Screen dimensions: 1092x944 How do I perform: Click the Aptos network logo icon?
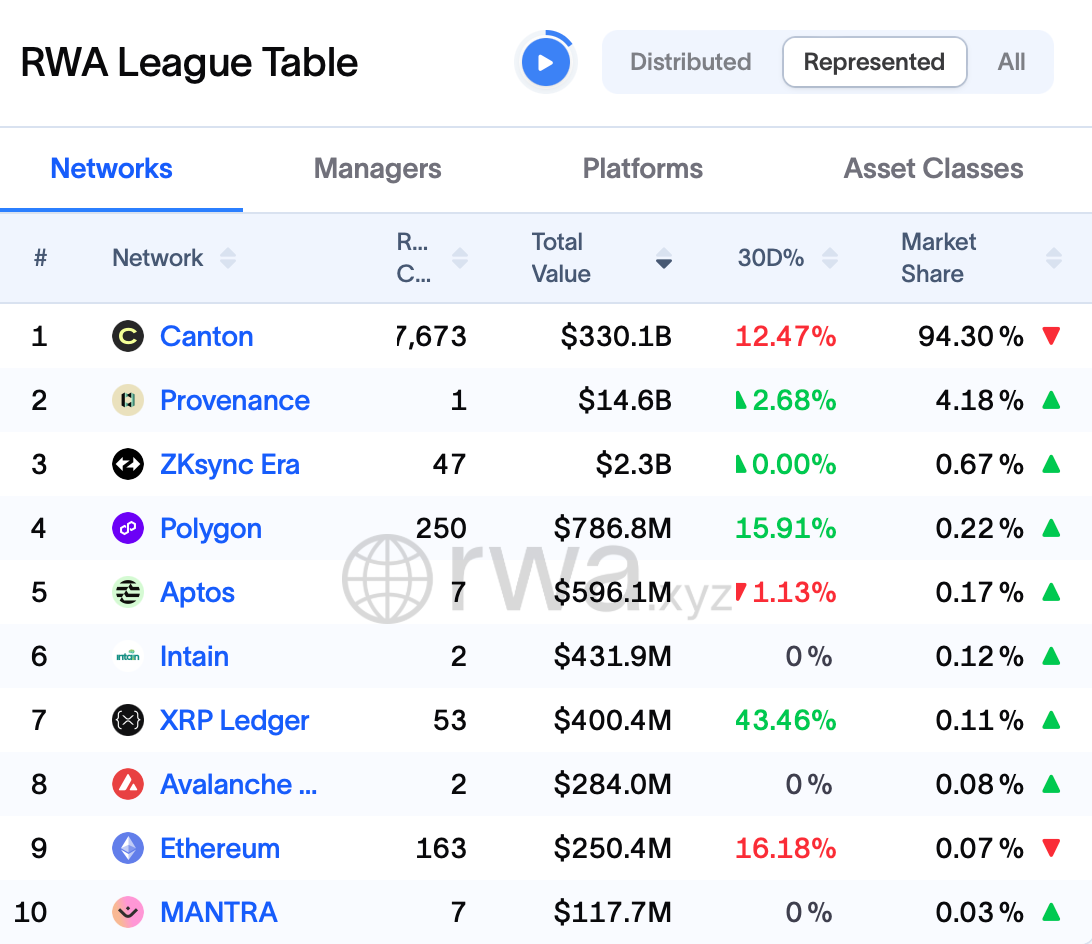(x=128, y=592)
